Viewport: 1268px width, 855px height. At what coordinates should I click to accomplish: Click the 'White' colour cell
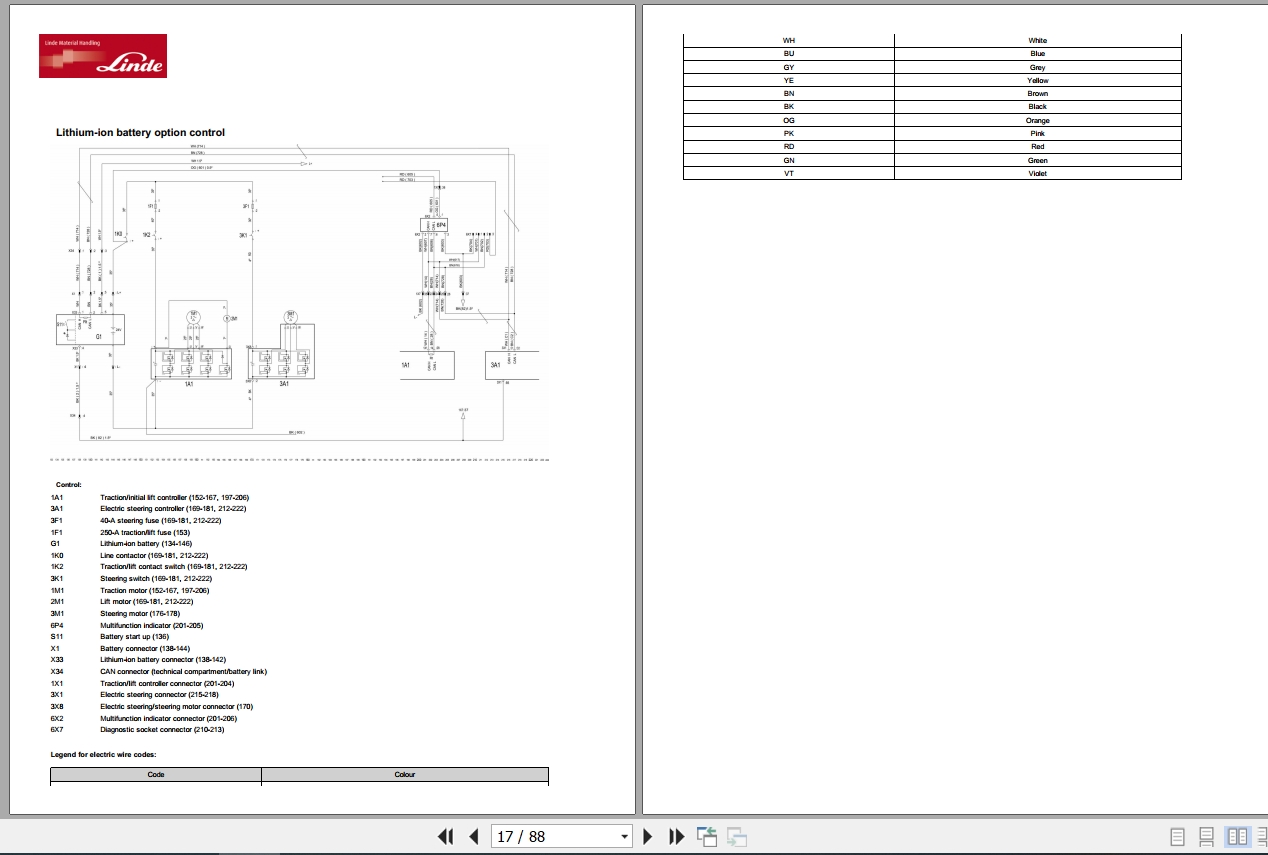(x=1038, y=40)
